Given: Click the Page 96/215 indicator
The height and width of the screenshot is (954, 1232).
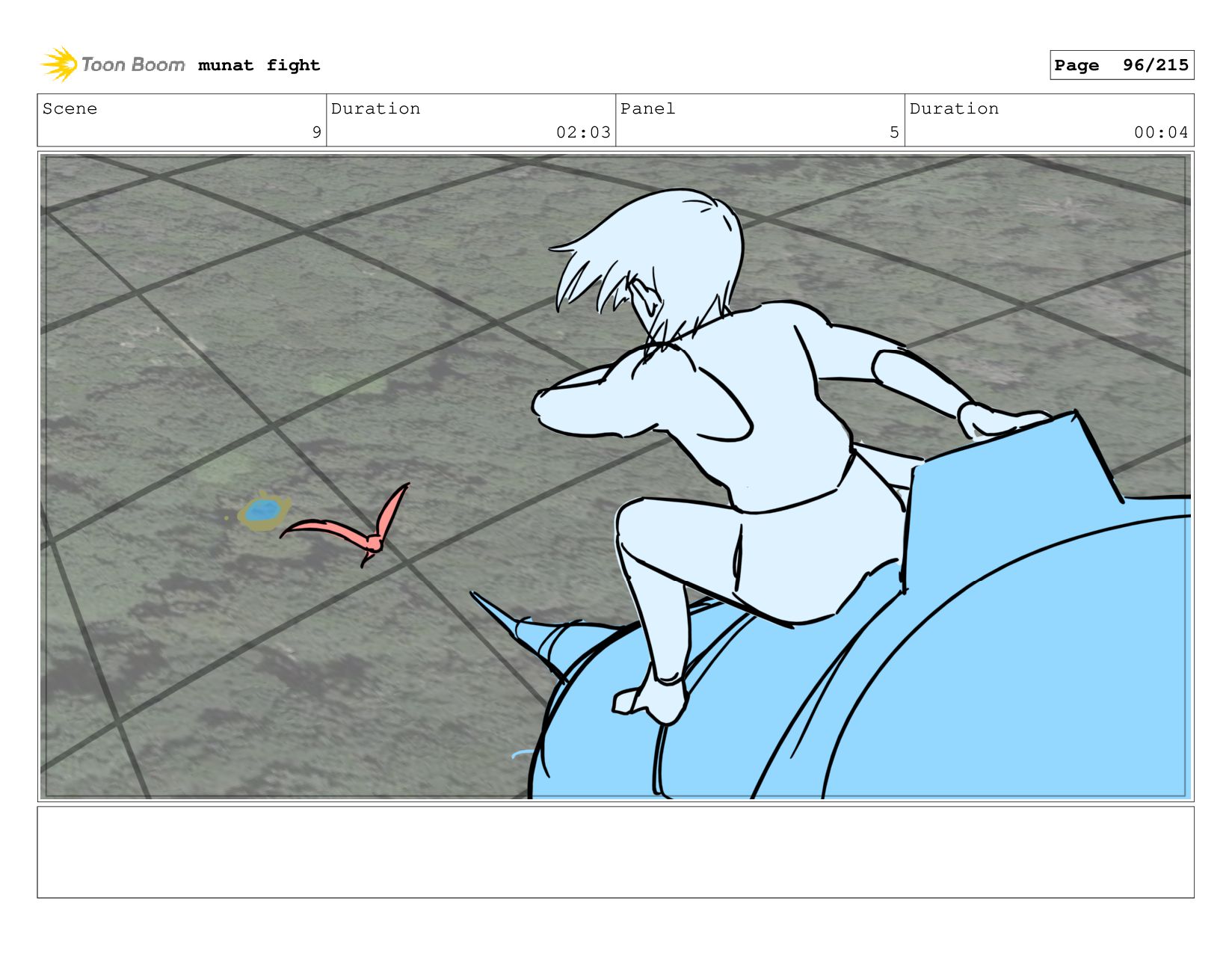Looking at the screenshot, I should point(1121,65).
